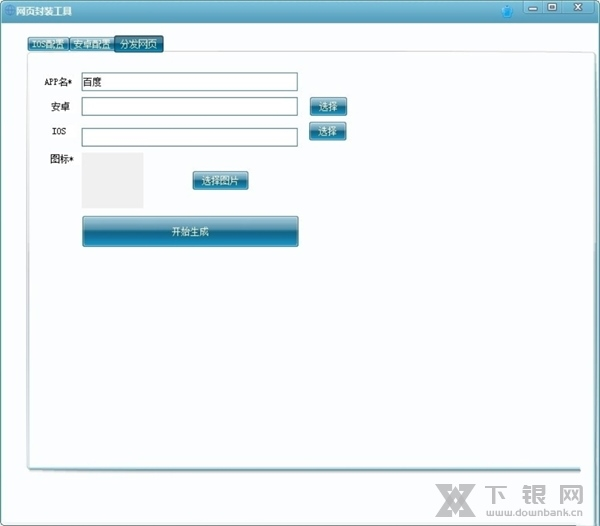
Task: Minimize the 网页封装工具 window
Action: click(533, 8)
